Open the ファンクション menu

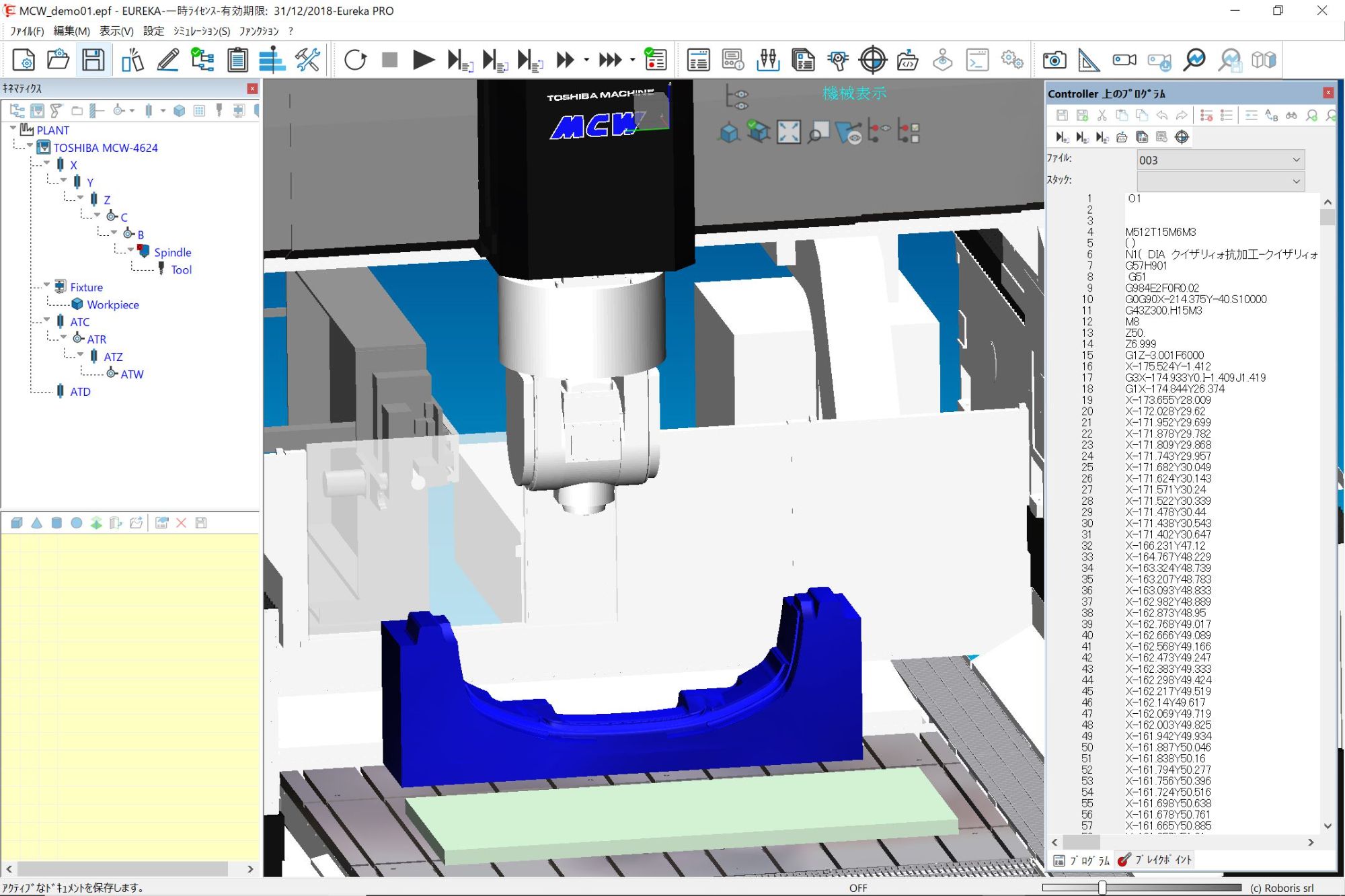click(259, 31)
